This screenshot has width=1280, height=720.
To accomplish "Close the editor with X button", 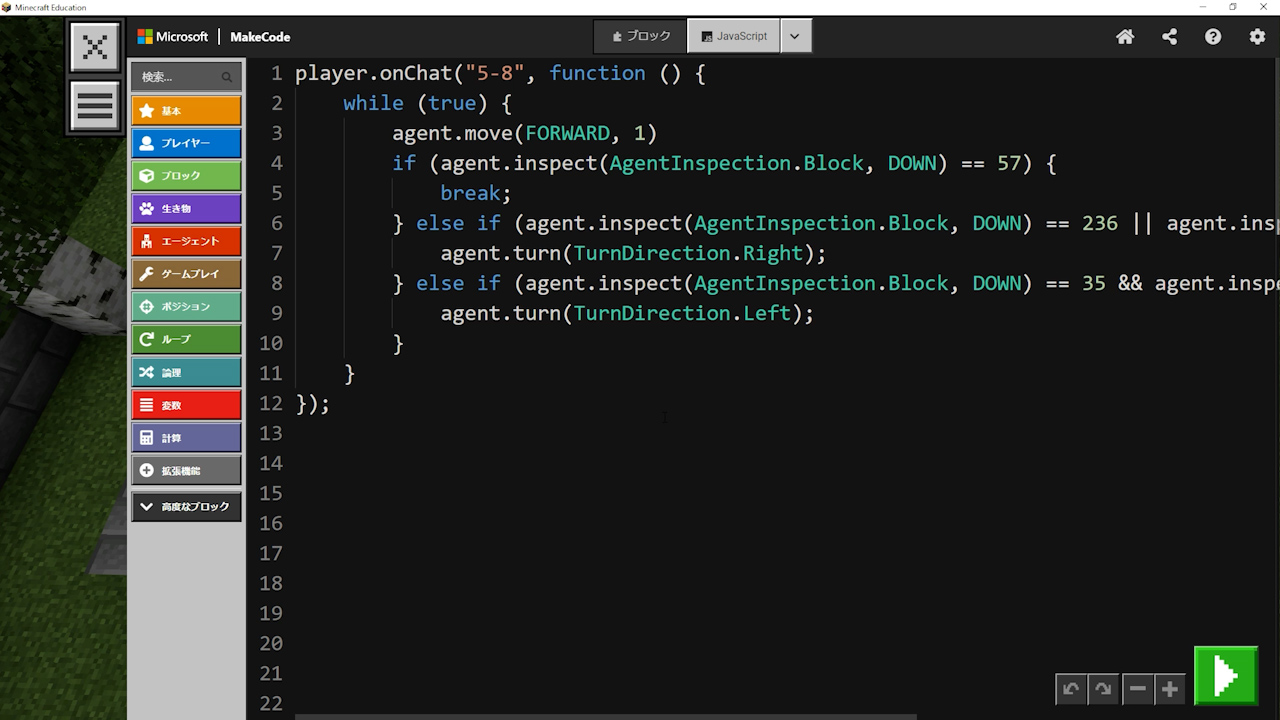I will click(95, 47).
